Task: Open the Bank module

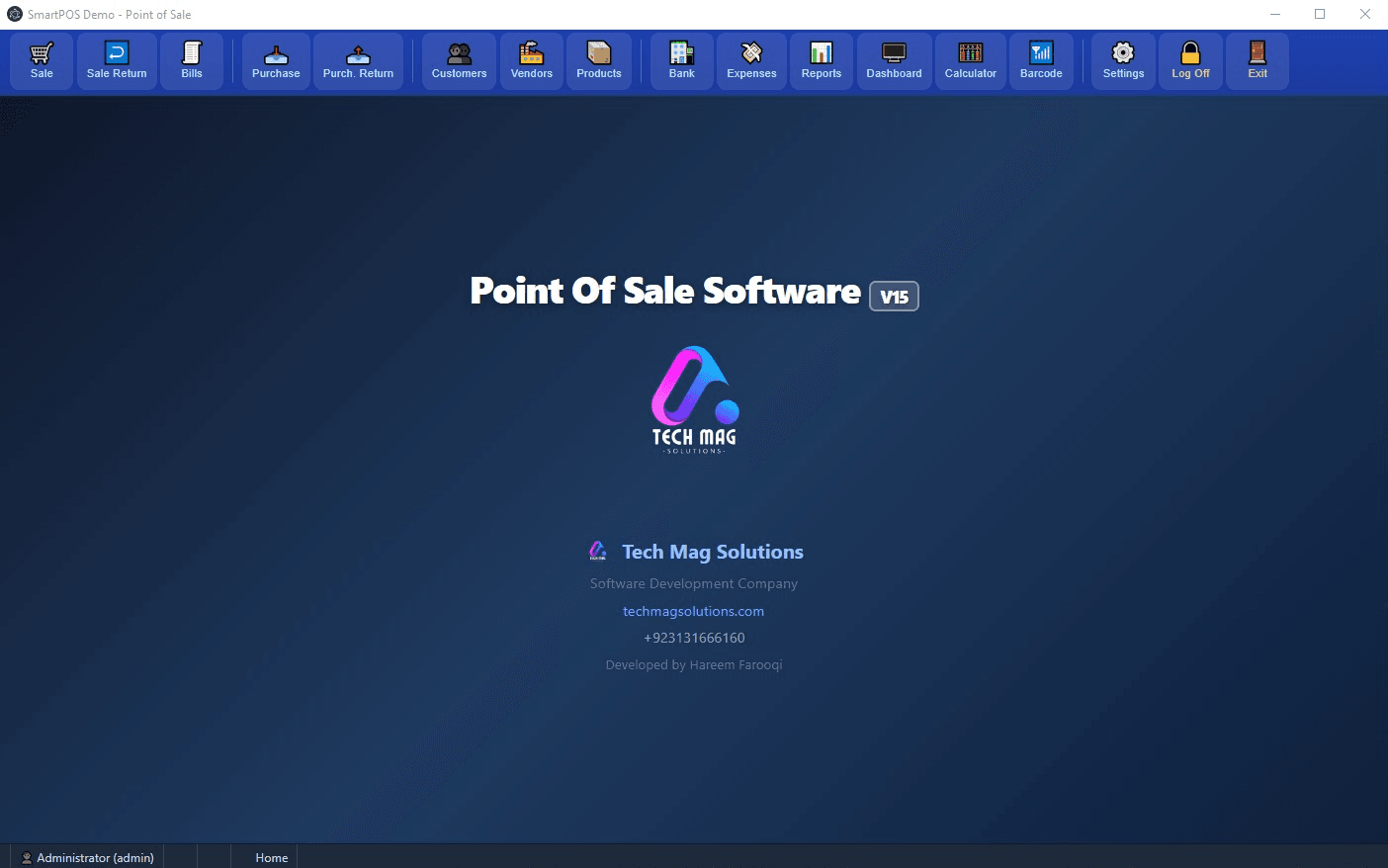Action: (681, 60)
